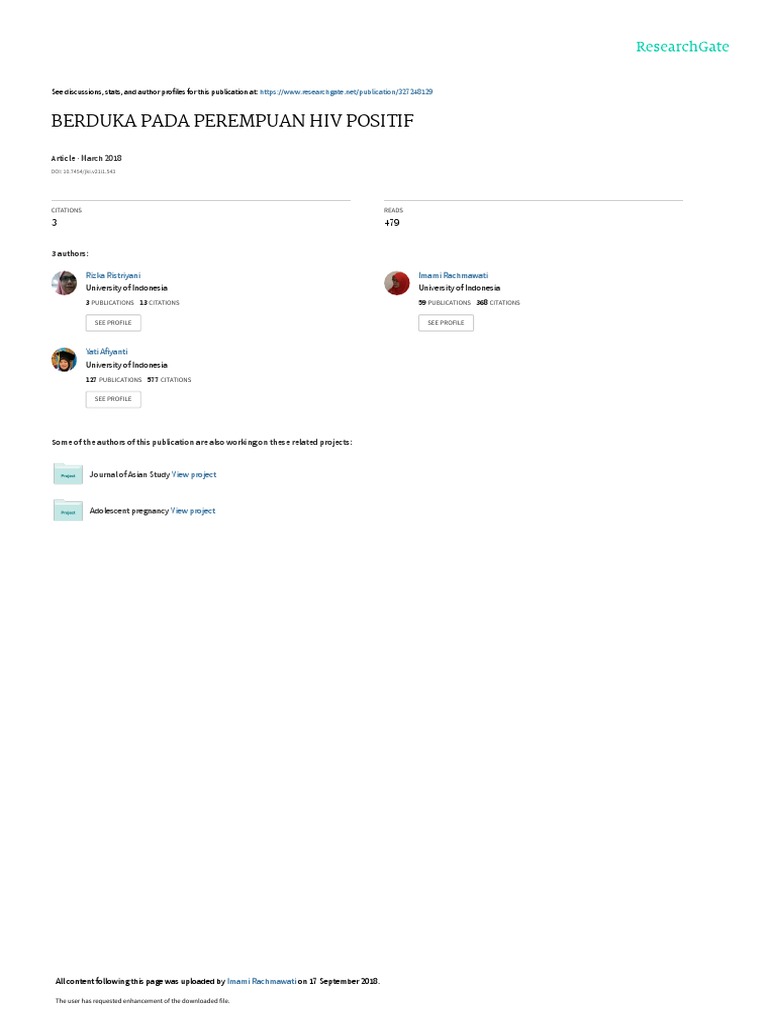
Task: Click Yati Afiyanti's profile photo
Action: 64,359
